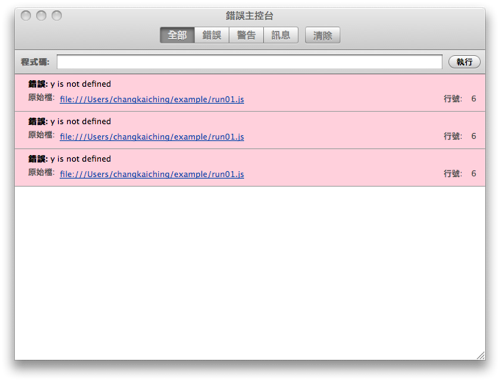Image resolution: width=500 pixels, height=382 pixels.
Task: Select the third error message row
Action: [x=250, y=168]
